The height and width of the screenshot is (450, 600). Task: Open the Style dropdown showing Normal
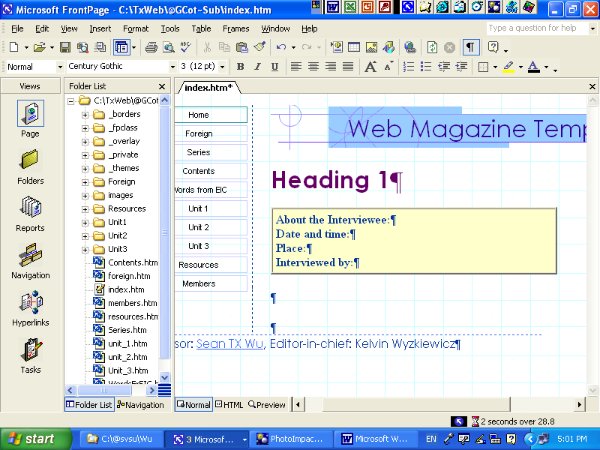(x=59, y=67)
